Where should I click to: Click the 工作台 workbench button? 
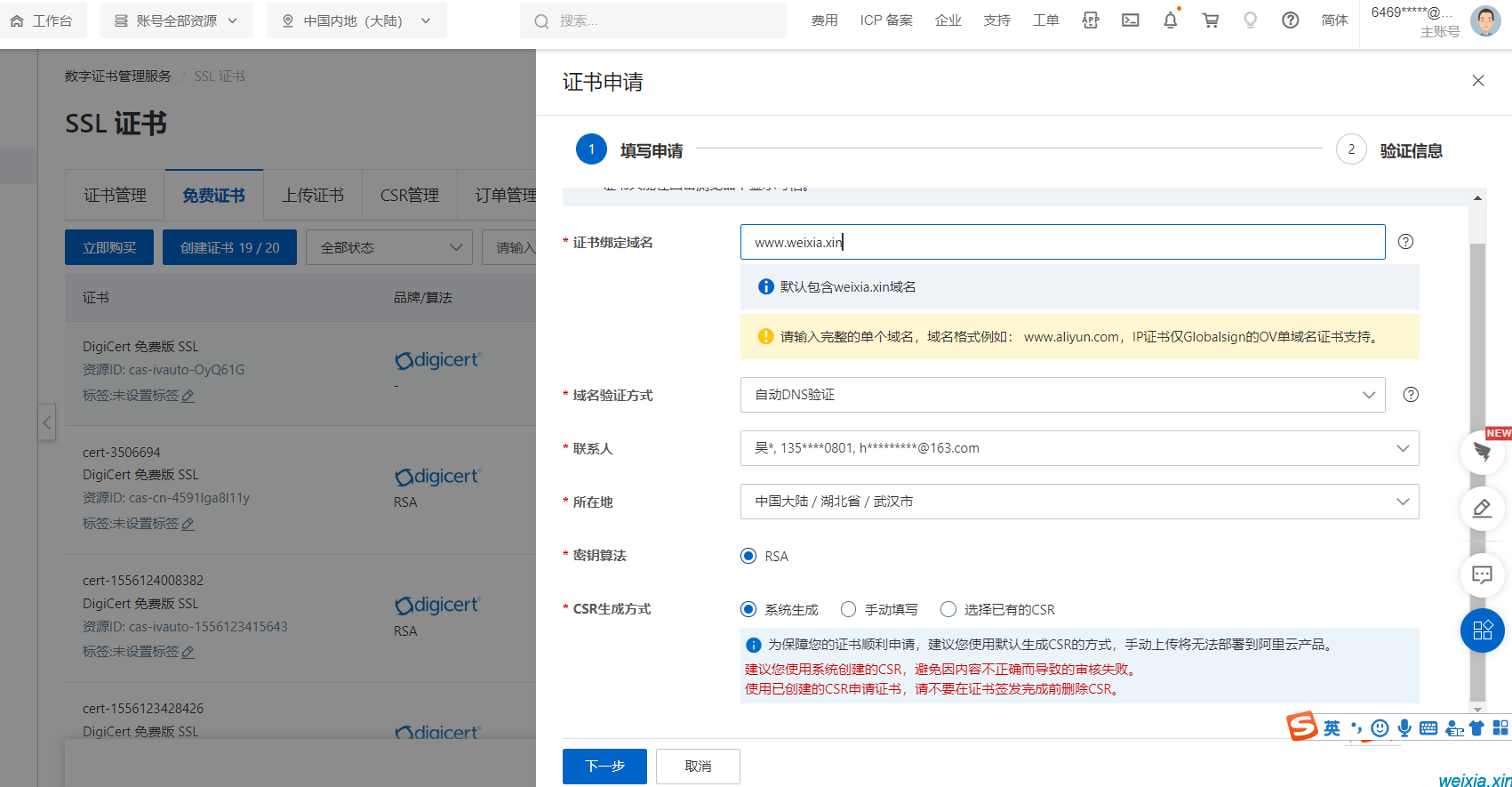44,20
